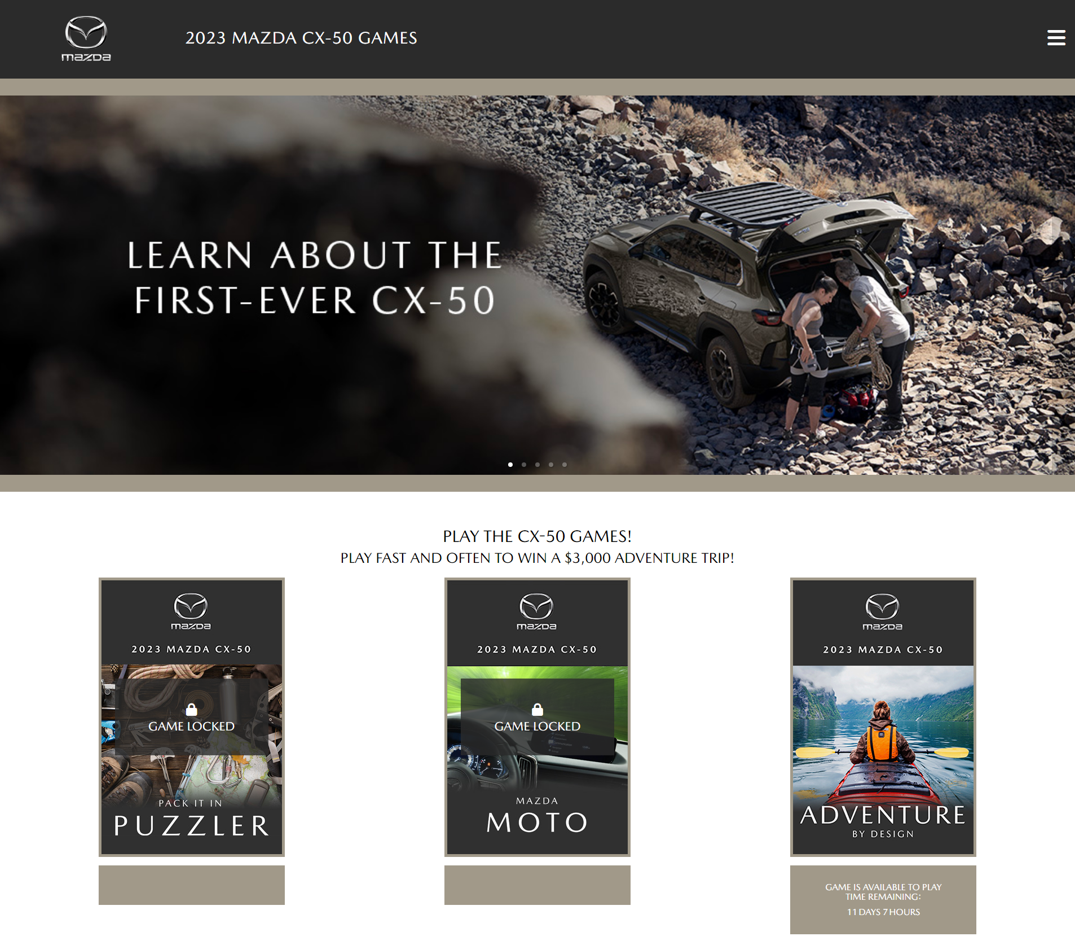Click the lock icon on Moto game

coord(537,709)
